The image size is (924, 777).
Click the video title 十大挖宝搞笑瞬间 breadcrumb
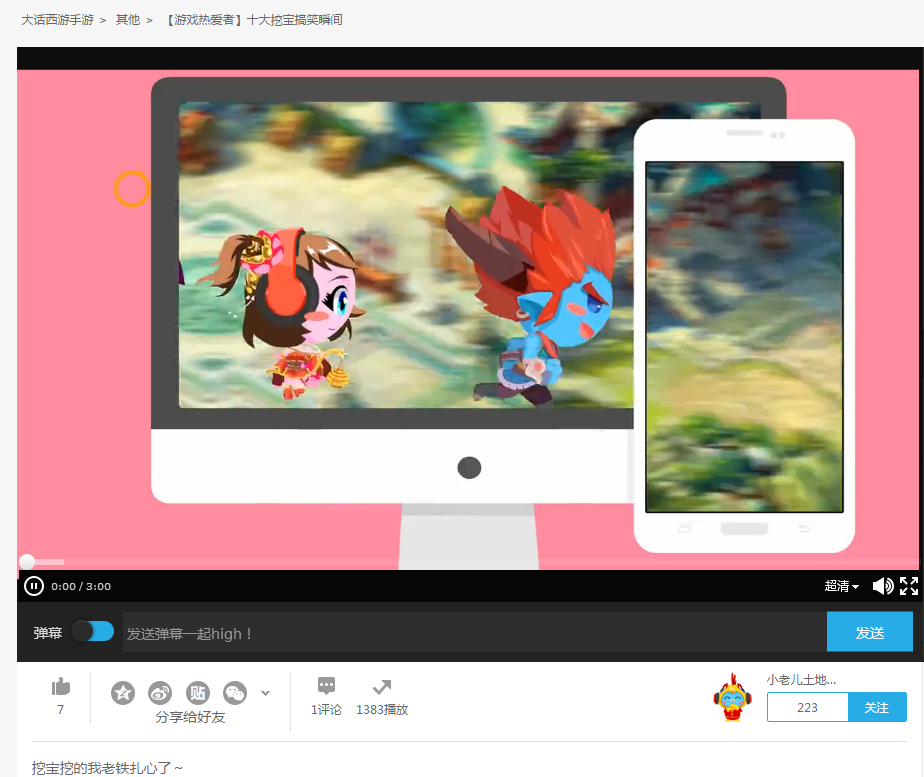(253, 20)
